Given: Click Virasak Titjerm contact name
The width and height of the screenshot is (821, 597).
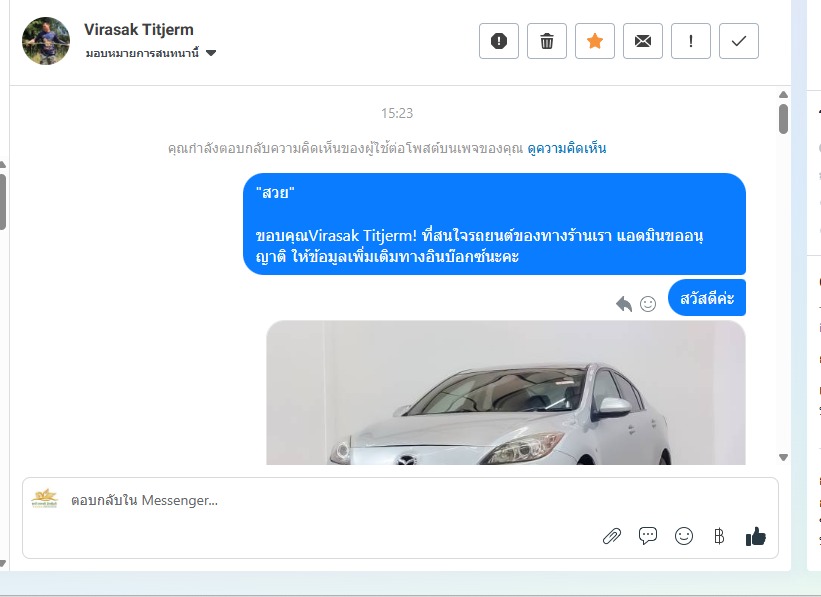Looking at the screenshot, I should [x=139, y=29].
